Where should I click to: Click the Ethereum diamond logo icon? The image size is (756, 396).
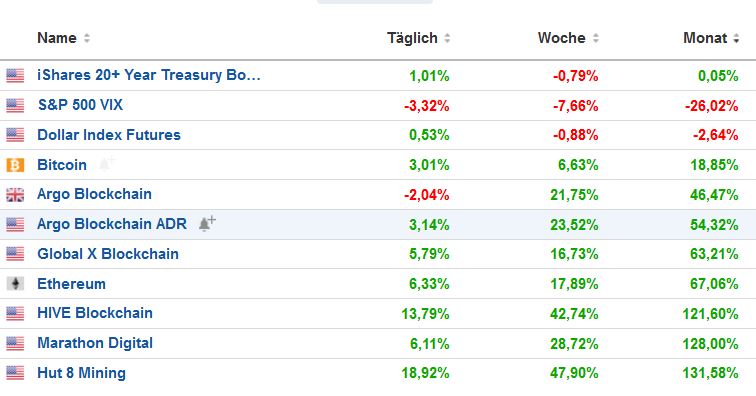pyautogui.click(x=15, y=284)
